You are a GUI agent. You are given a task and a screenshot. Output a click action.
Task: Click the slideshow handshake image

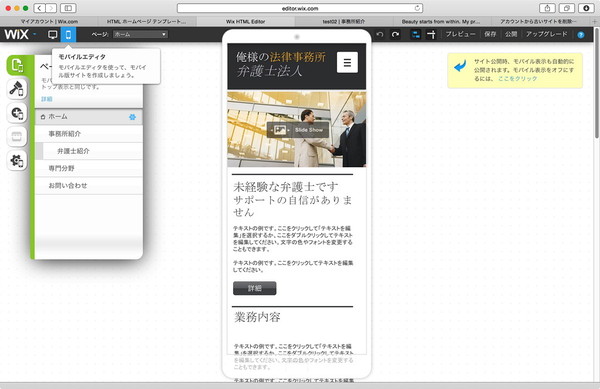297,129
